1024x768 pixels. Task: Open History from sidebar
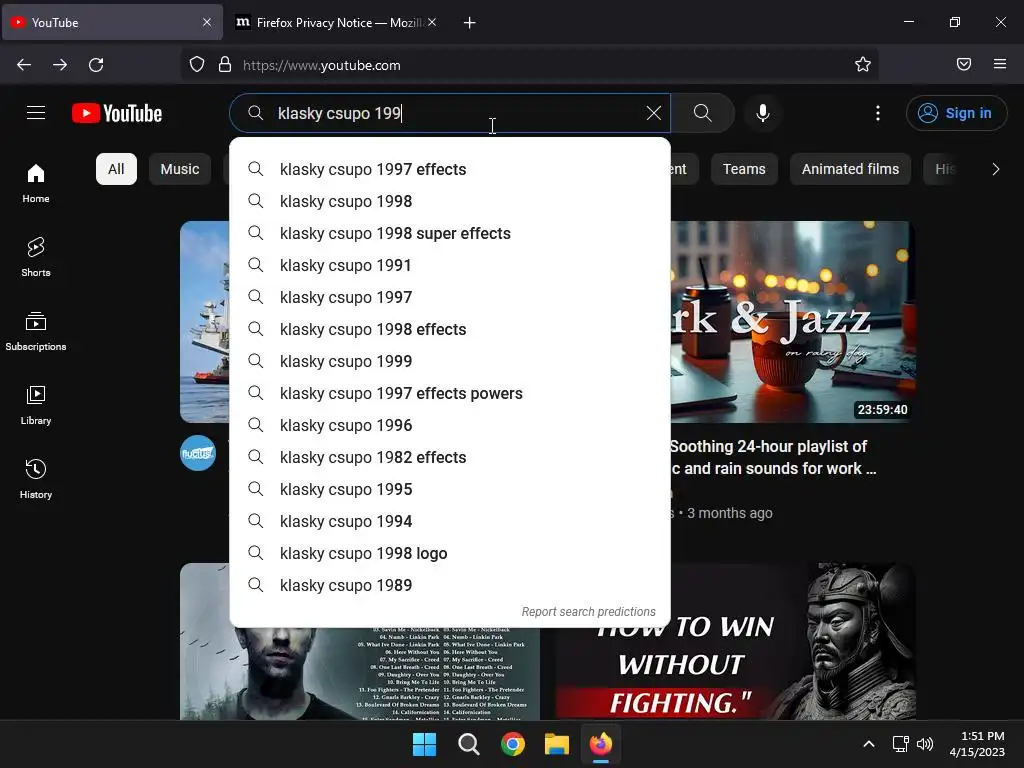(x=36, y=479)
